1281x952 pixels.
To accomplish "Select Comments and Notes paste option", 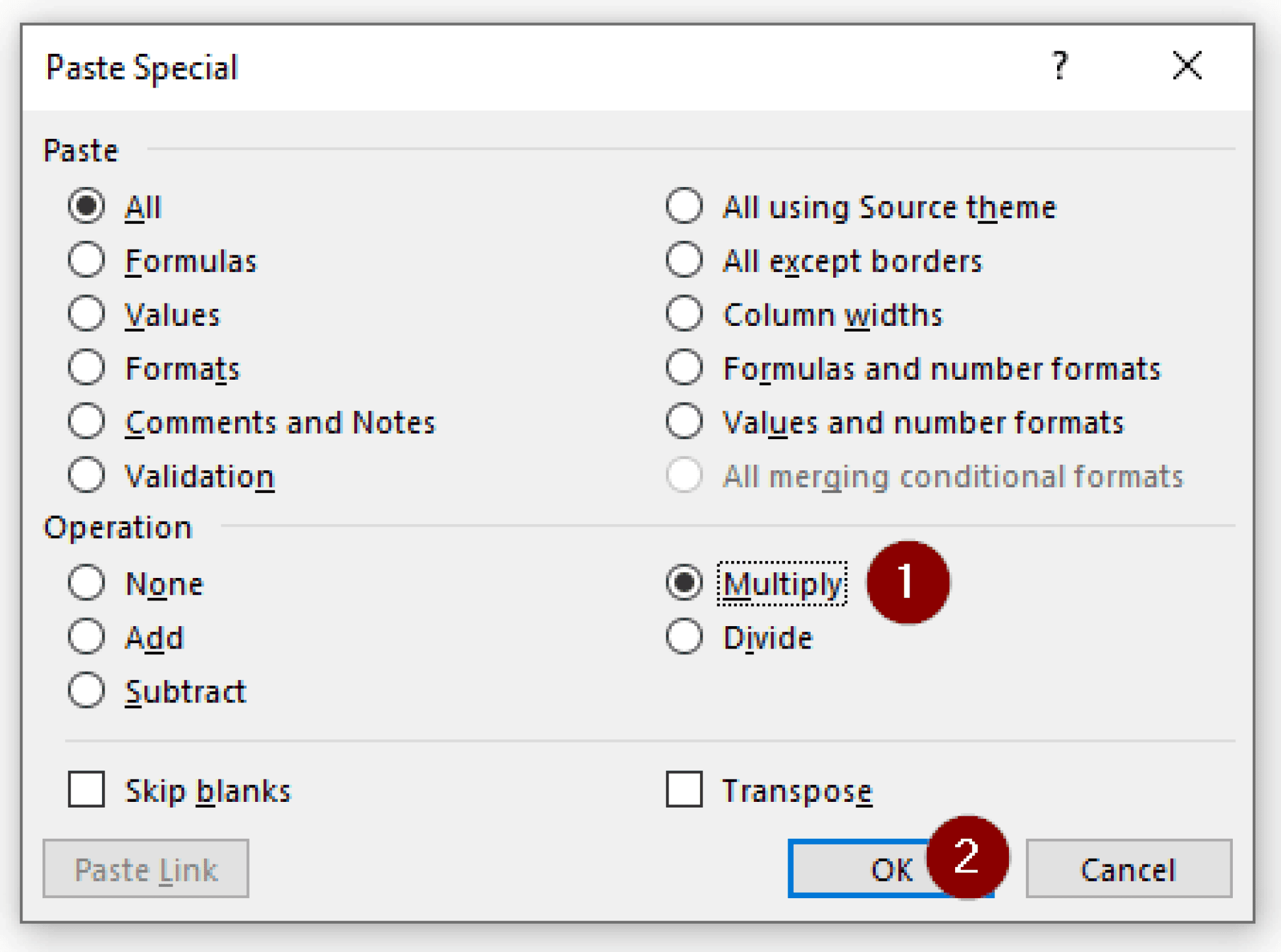I will pos(87,422).
